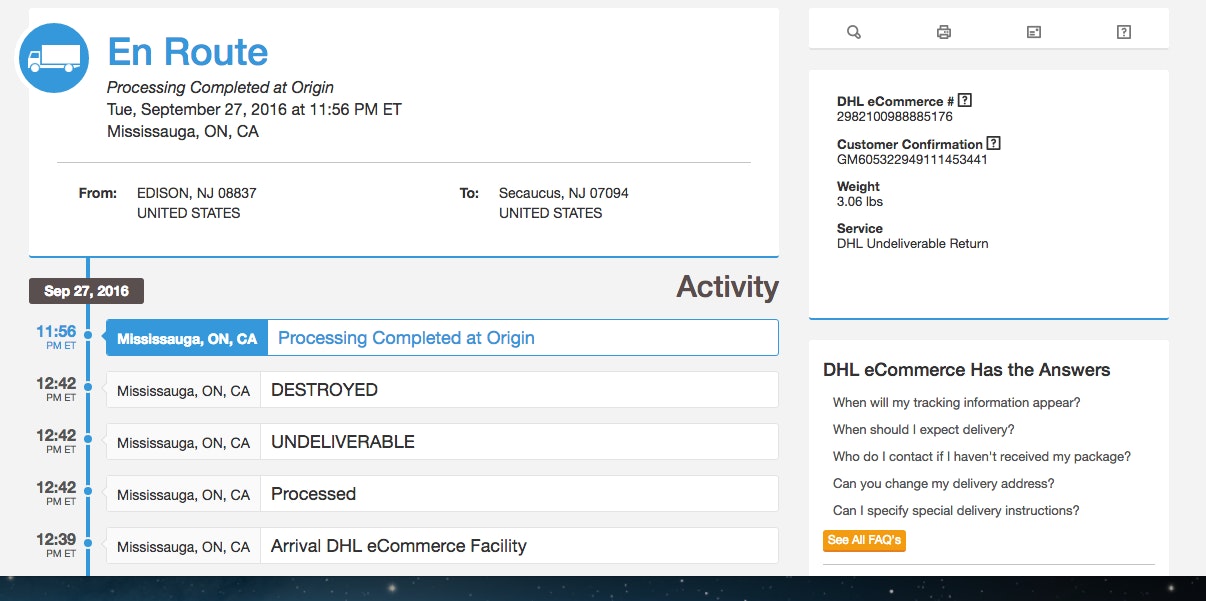
Task: Select the Processing Completed at Origin entry
Action: pos(441,338)
